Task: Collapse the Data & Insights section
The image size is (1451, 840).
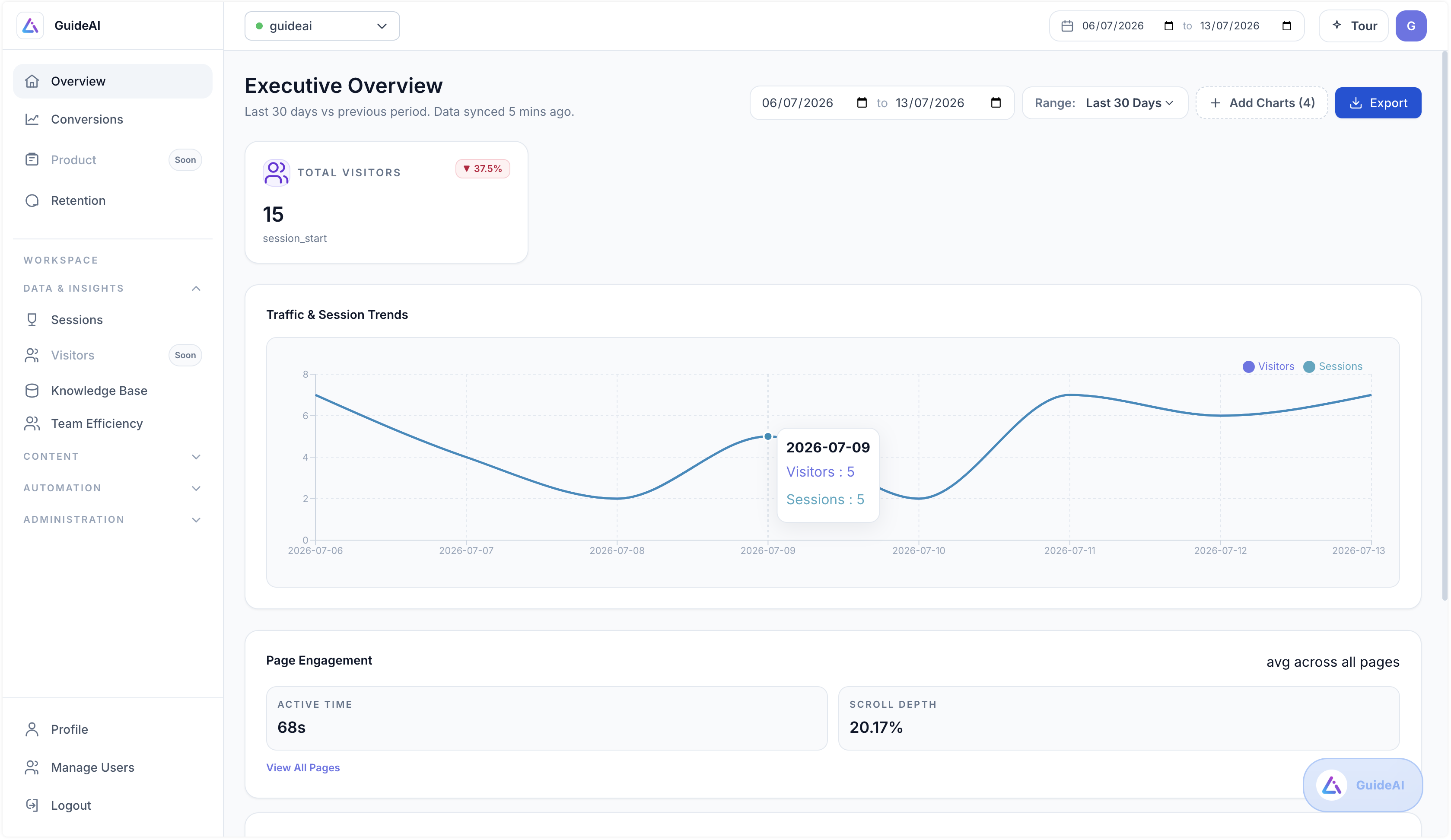Action: pyautogui.click(x=112, y=289)
